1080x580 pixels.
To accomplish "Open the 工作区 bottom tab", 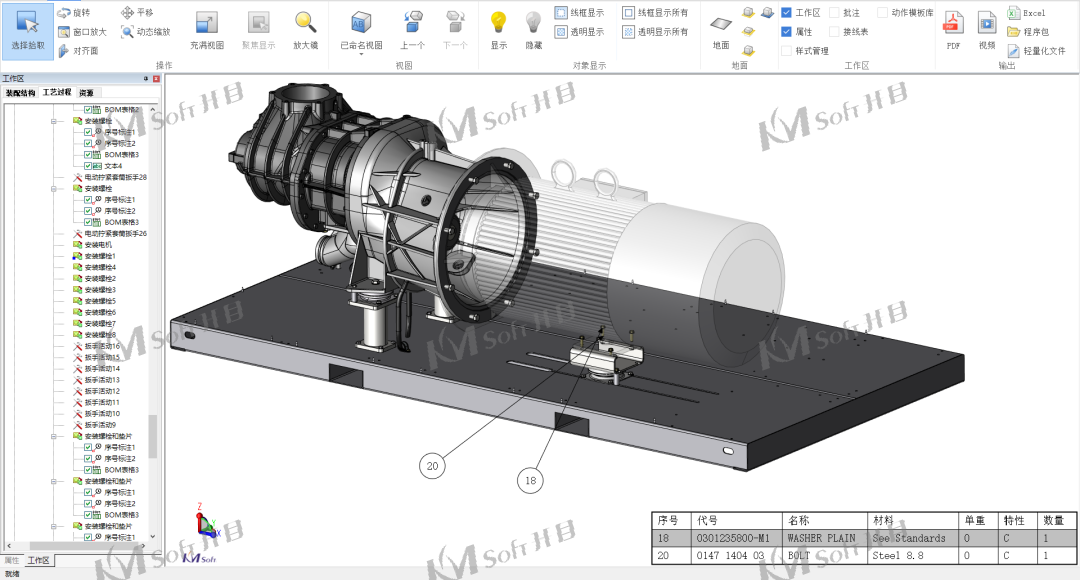I will (39, 561).
